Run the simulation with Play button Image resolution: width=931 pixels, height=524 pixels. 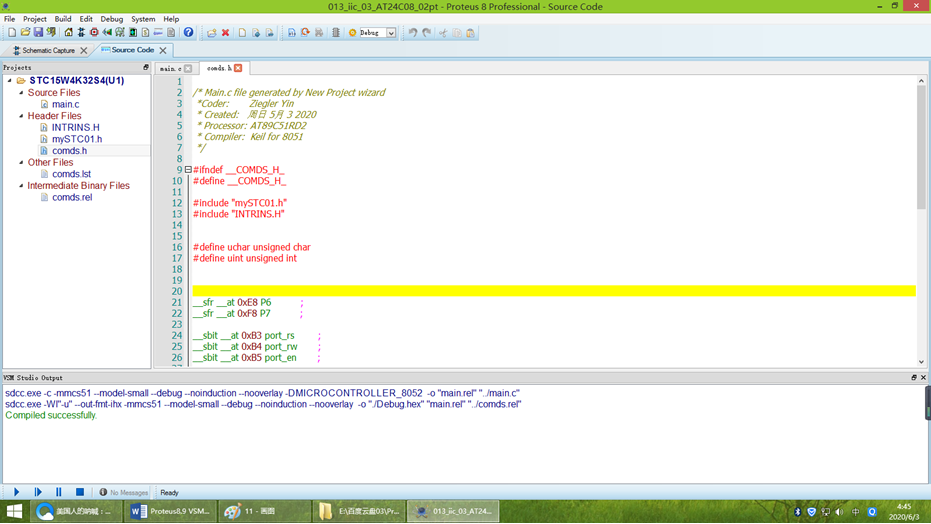click(x=17, y=492)
